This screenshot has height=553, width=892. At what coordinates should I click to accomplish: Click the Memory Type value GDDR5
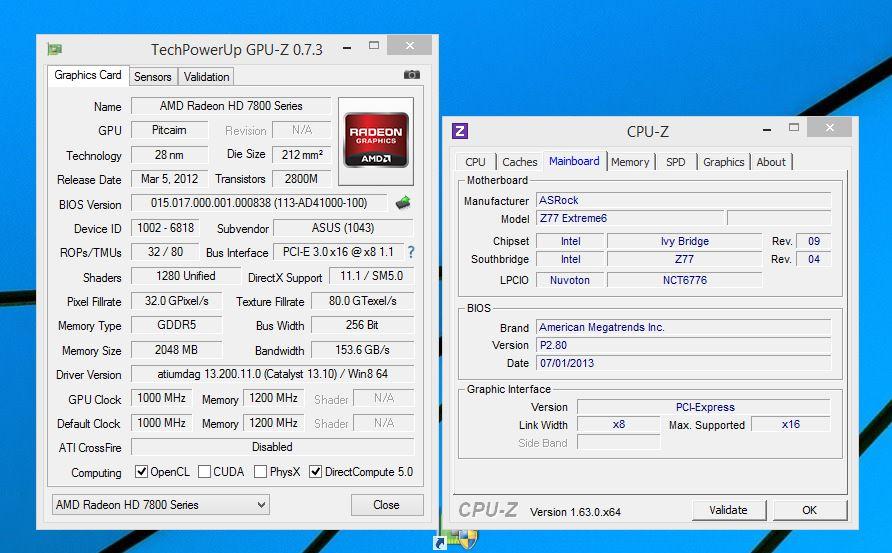[176, 325]
